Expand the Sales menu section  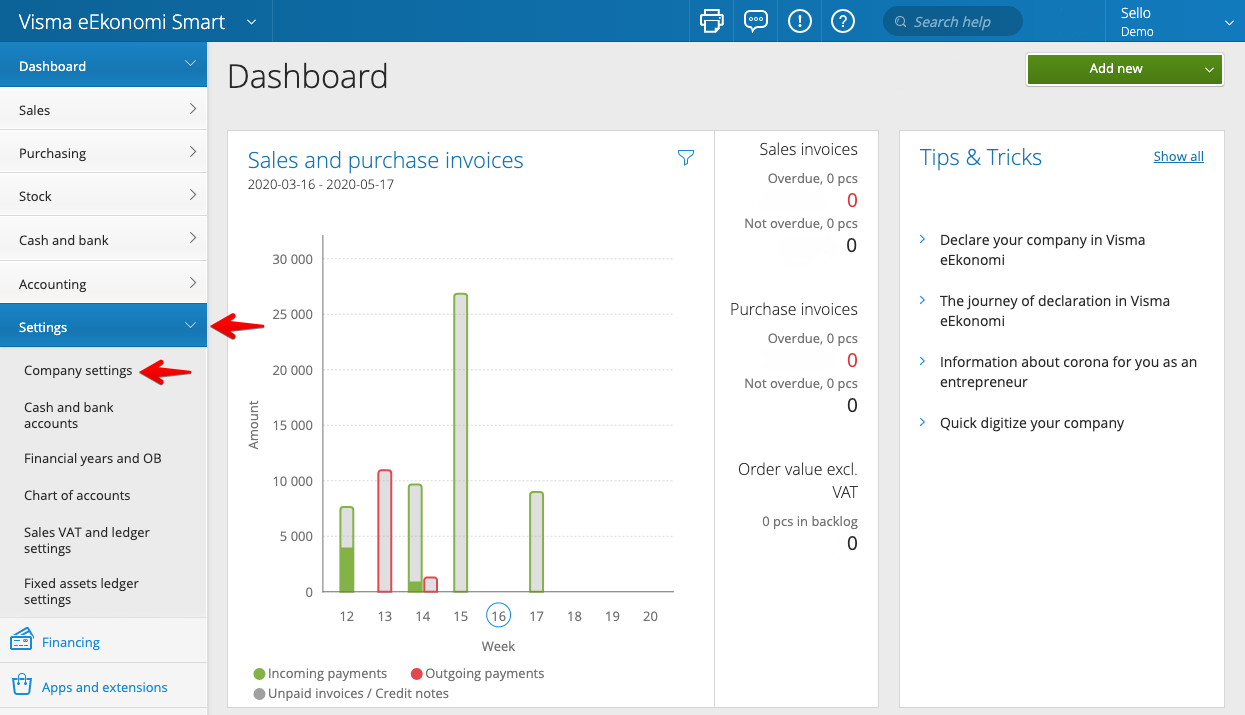point(103,110)
